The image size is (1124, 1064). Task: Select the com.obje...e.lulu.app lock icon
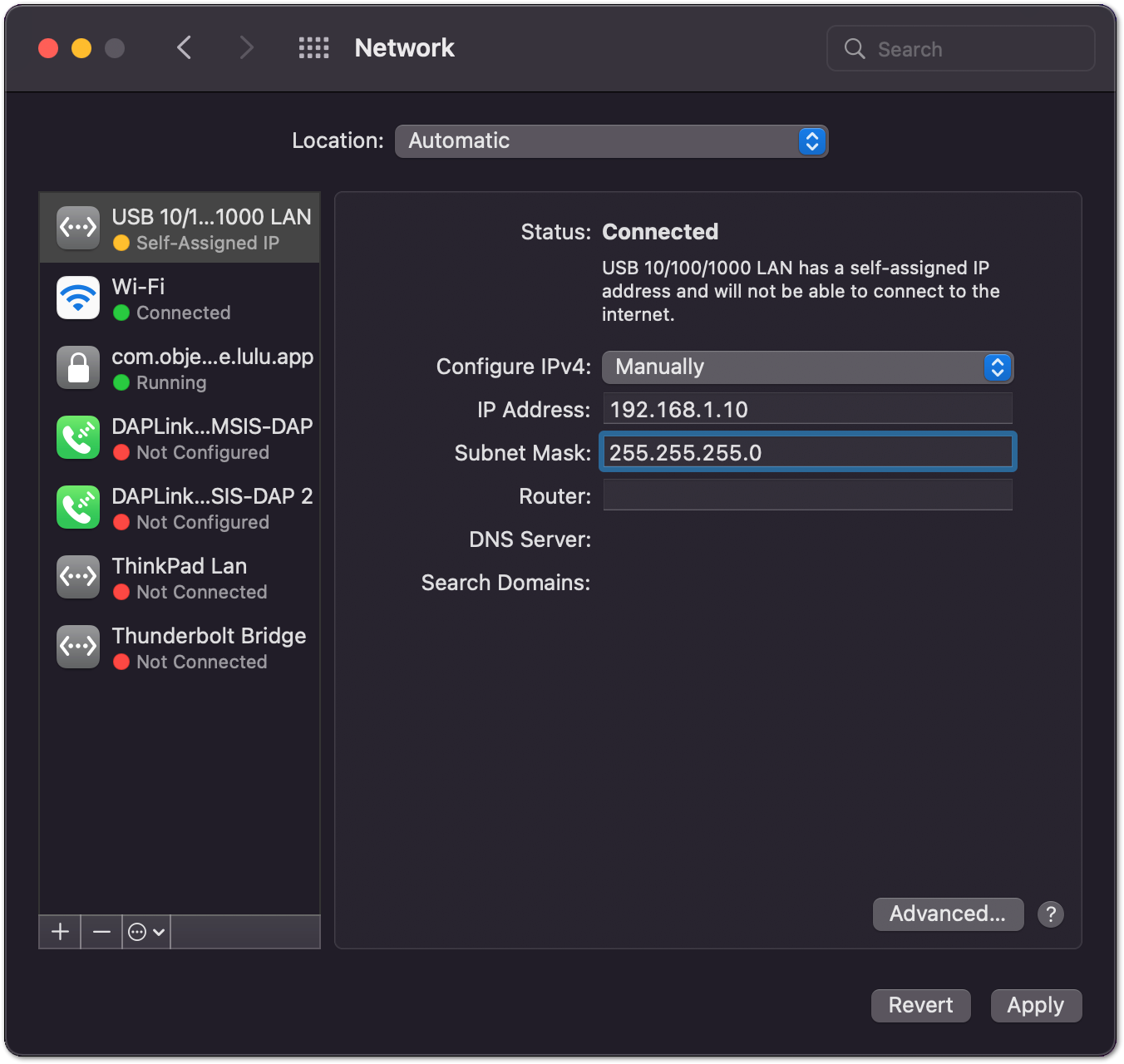pos(78,367)
